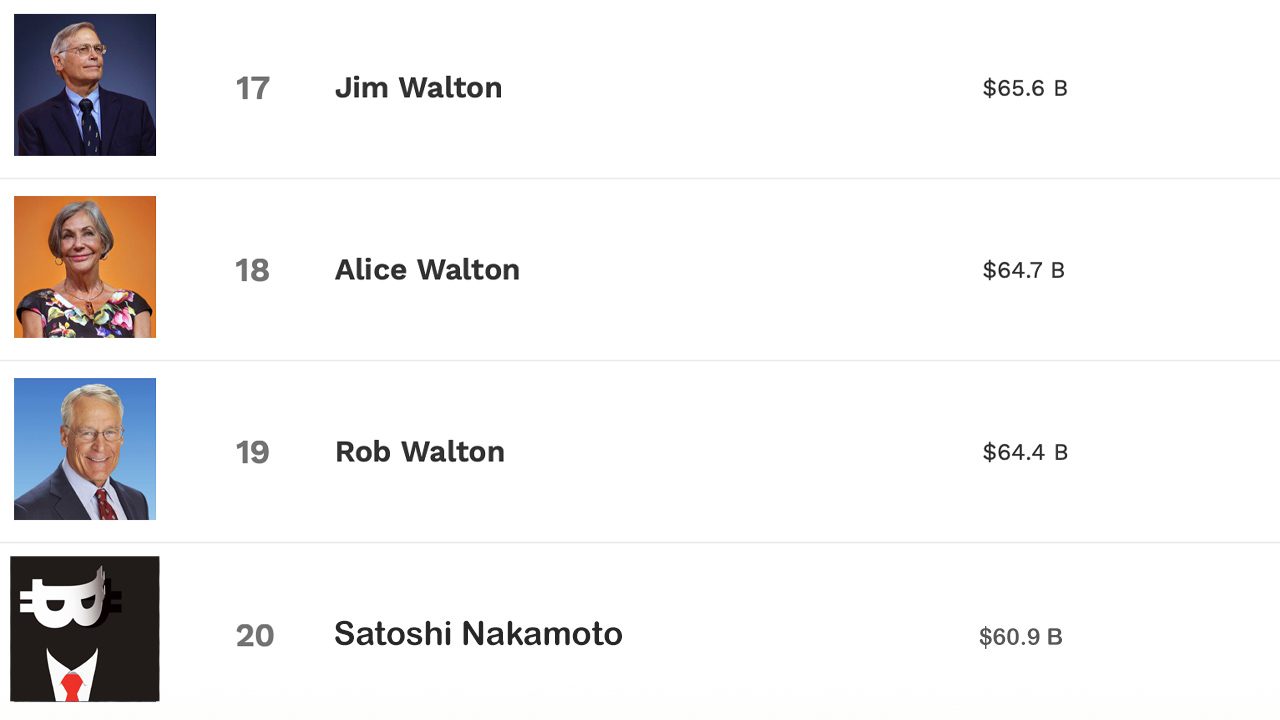Viewport: 1280px width, 720px height.
Task: Click the Alice Walton name
Action: tap(427, 270)
